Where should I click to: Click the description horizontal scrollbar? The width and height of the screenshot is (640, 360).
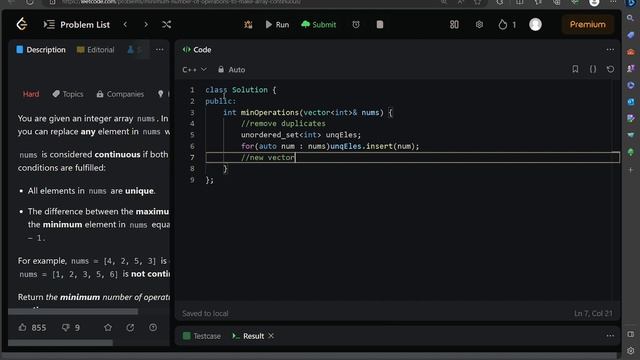click(x=73, y=311)
